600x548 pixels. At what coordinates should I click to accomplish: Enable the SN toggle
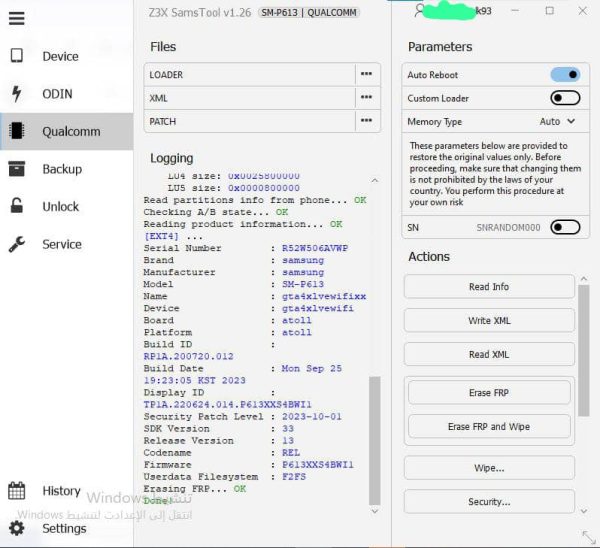pyautogui.click(x=565, y=227)
